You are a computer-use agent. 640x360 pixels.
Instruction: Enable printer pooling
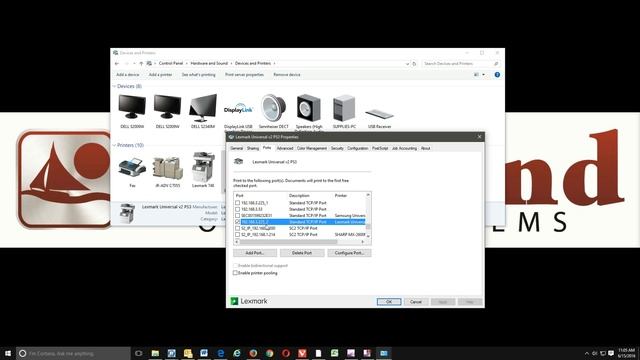point(235,273)
